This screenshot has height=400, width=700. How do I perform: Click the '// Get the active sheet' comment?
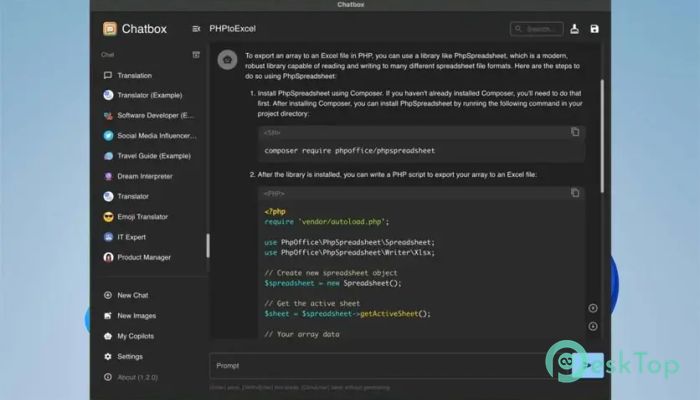(x=312, y=304)
